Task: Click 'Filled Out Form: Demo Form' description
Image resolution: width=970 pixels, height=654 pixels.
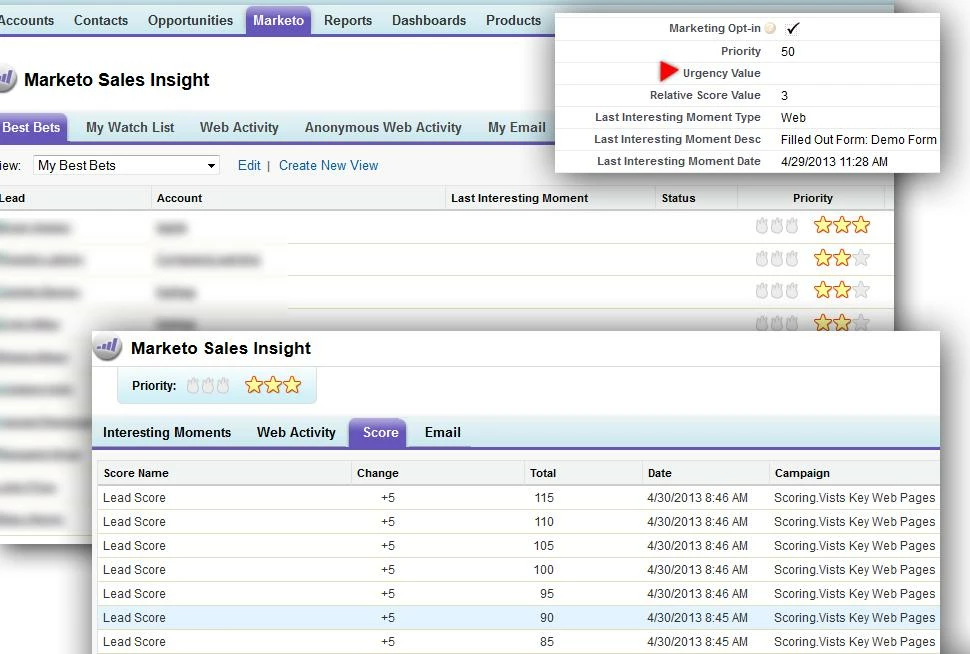Action: [x=859, y=140]
